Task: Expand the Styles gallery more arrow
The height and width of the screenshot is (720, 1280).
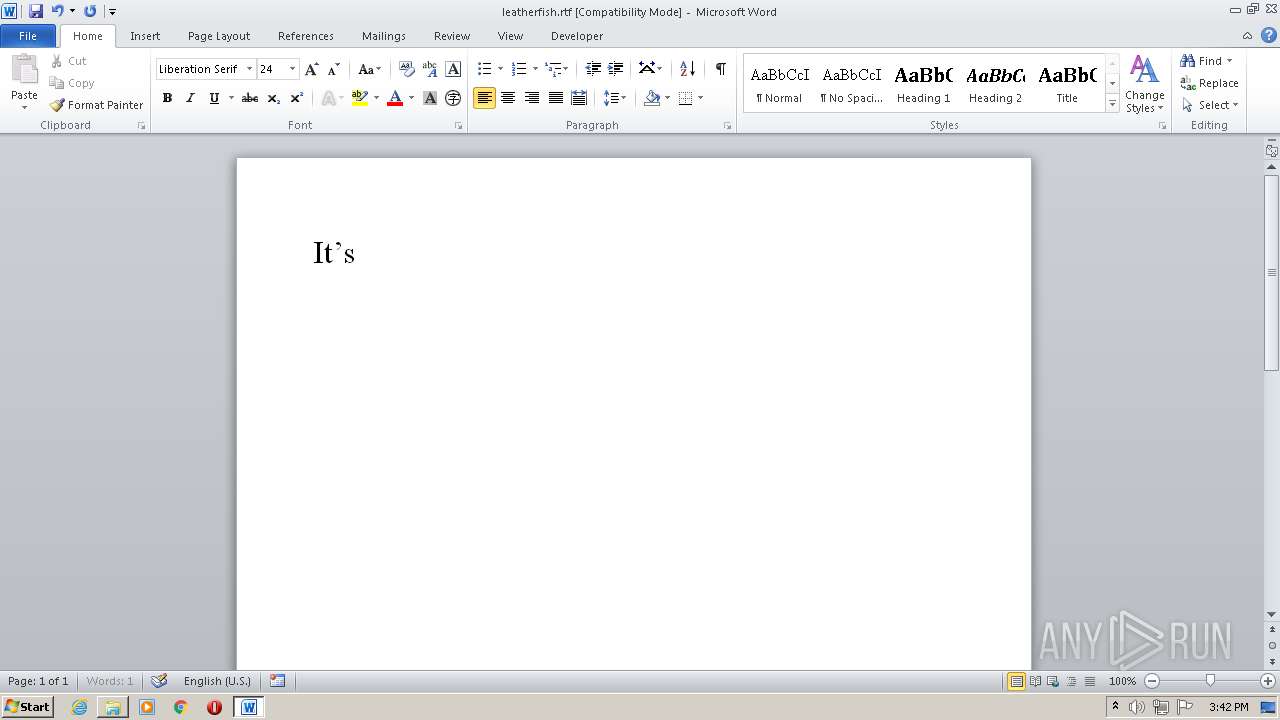Action: pyautogui.click(x=1112, y=103)
